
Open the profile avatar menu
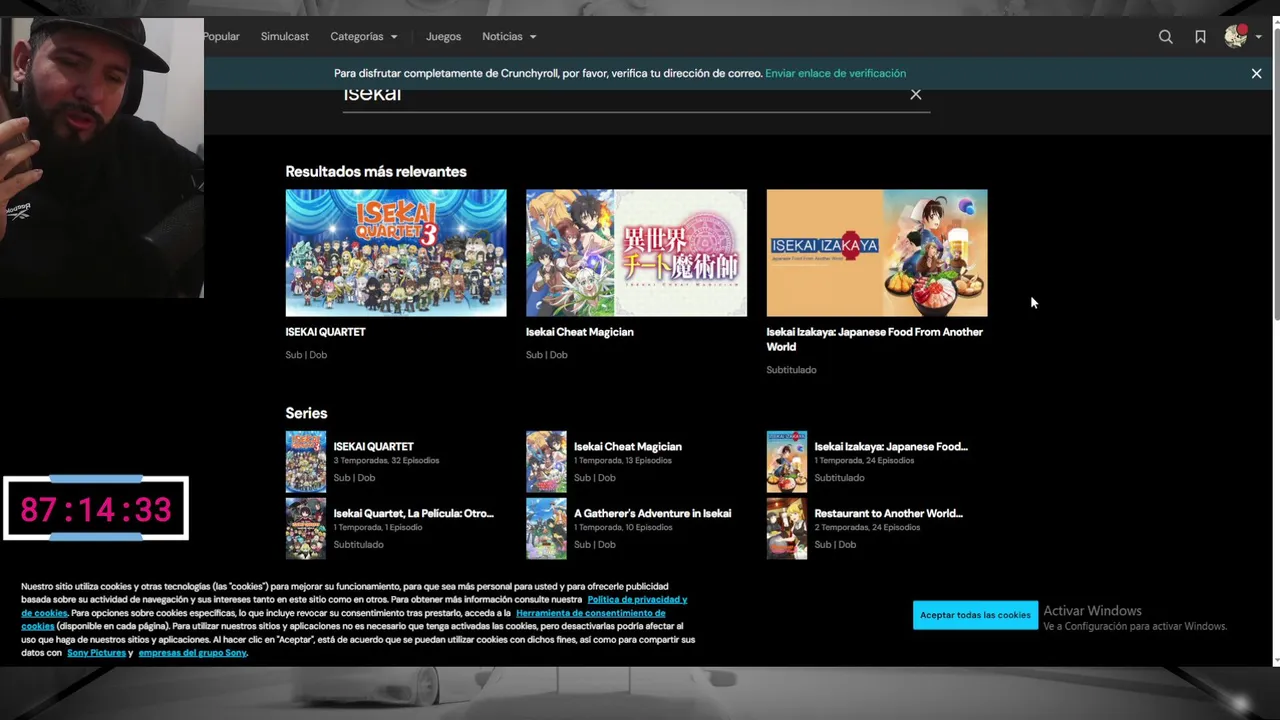(1235, 37)
